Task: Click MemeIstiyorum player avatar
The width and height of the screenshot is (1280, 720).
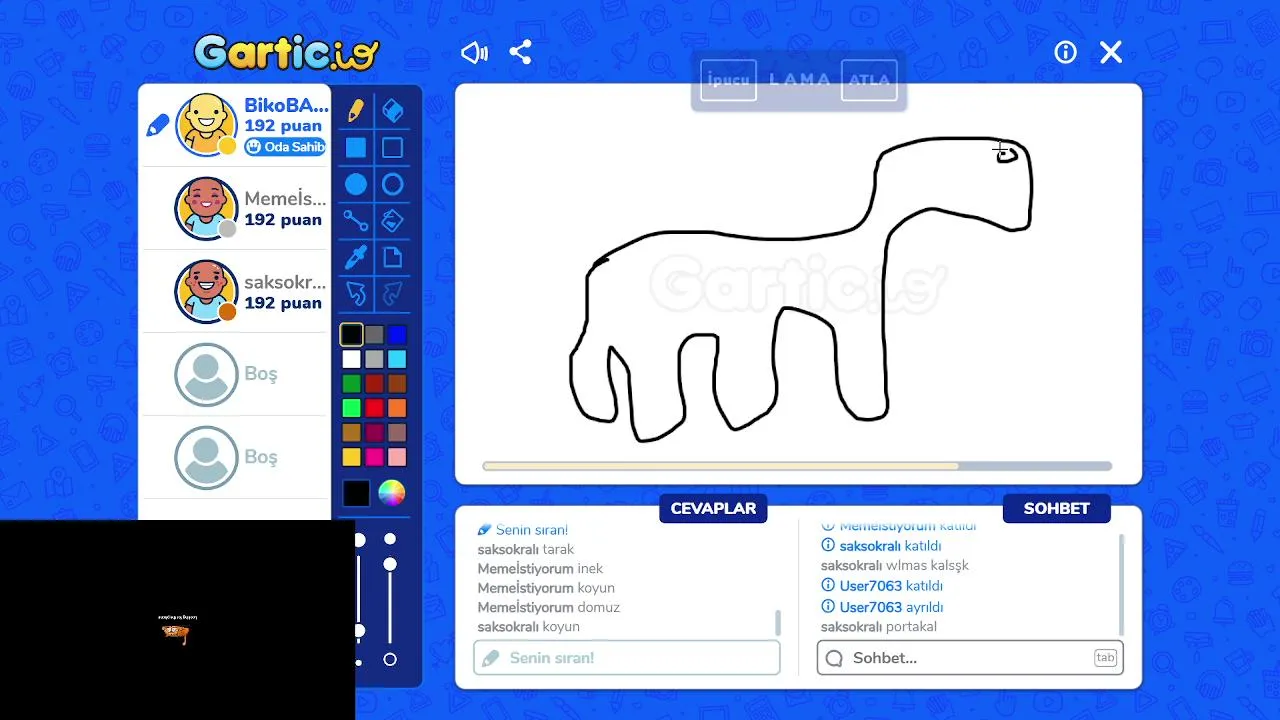Action: (206, 208)
